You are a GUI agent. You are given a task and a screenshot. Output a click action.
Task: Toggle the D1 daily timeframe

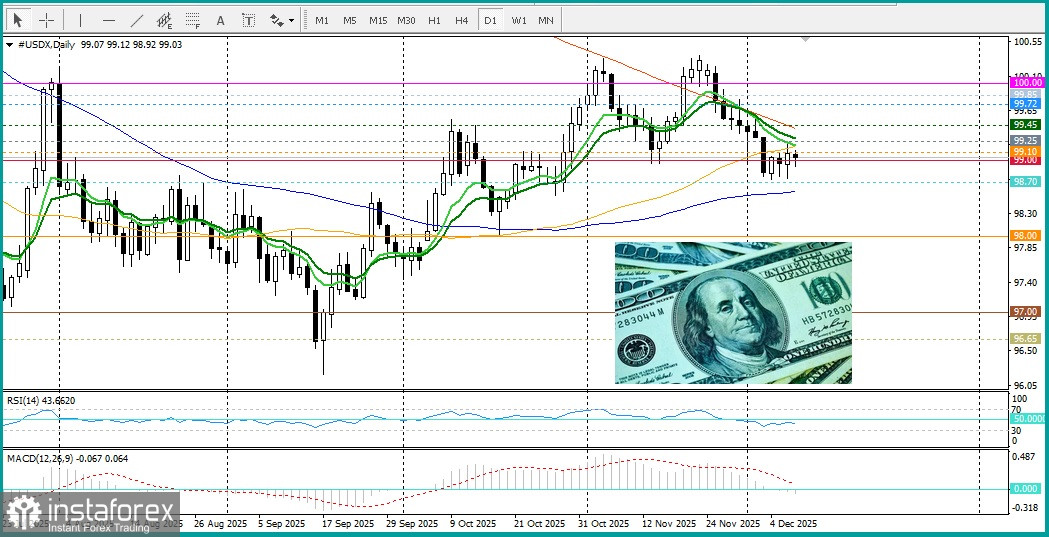490,21
